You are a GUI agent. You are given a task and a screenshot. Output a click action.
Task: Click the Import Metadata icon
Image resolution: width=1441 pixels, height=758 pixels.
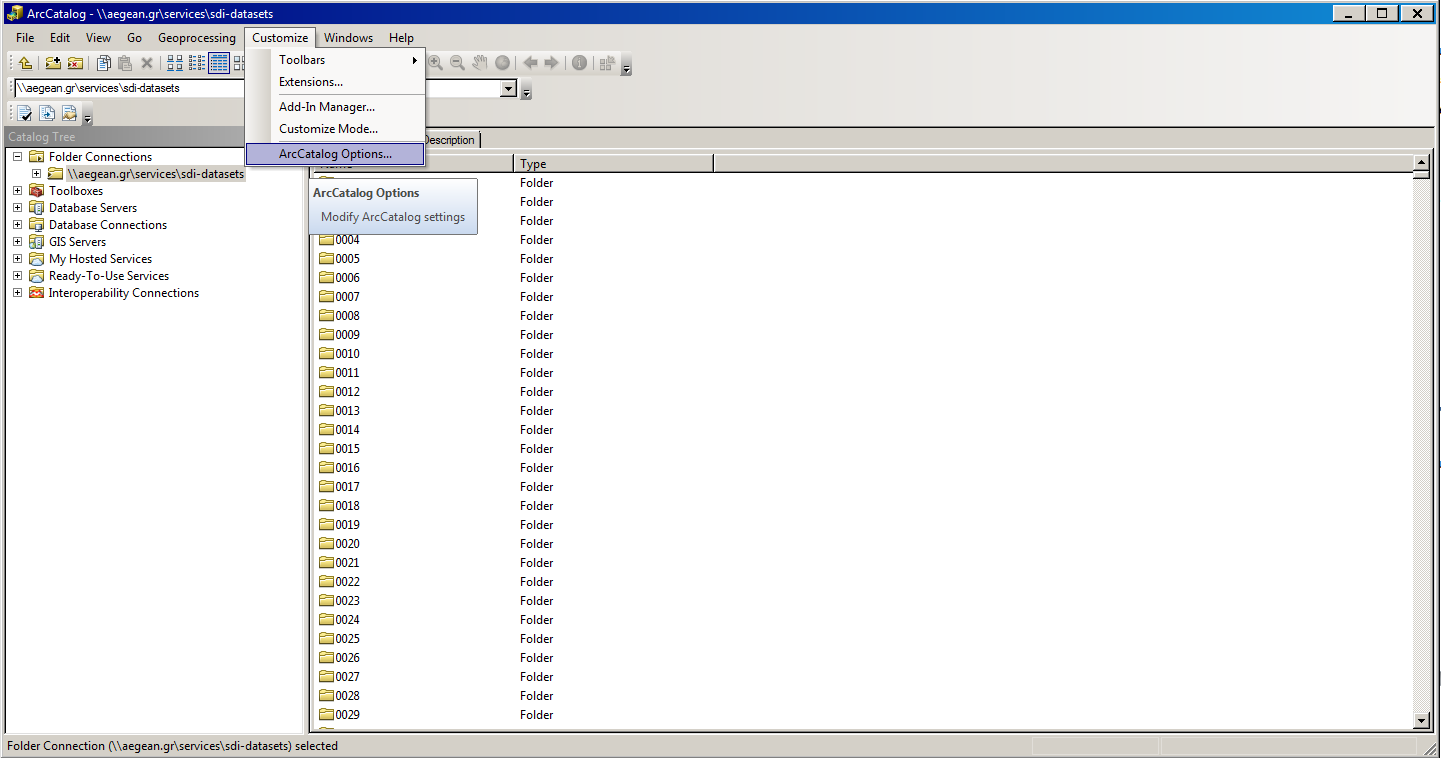click(x=69, y=113)
